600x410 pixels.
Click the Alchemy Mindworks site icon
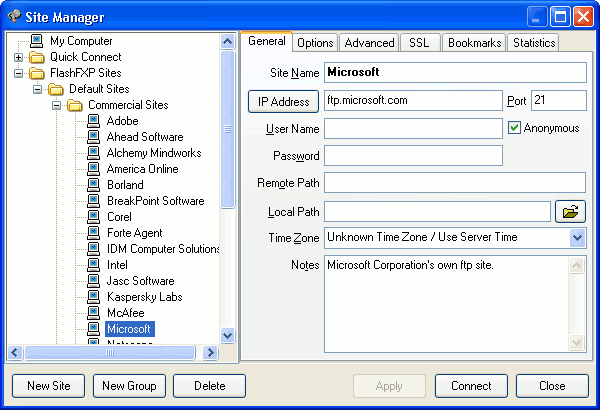pos(93,153)
